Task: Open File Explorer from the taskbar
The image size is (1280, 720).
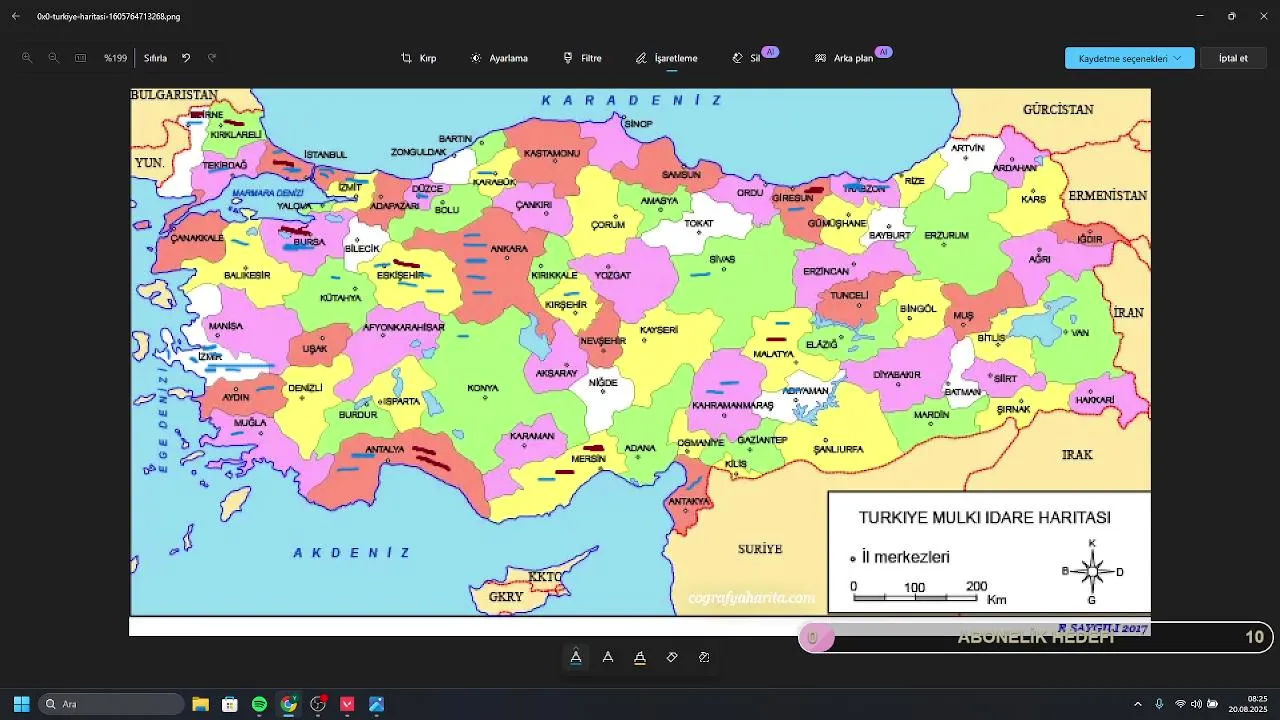Action: [x=200, y=704]
